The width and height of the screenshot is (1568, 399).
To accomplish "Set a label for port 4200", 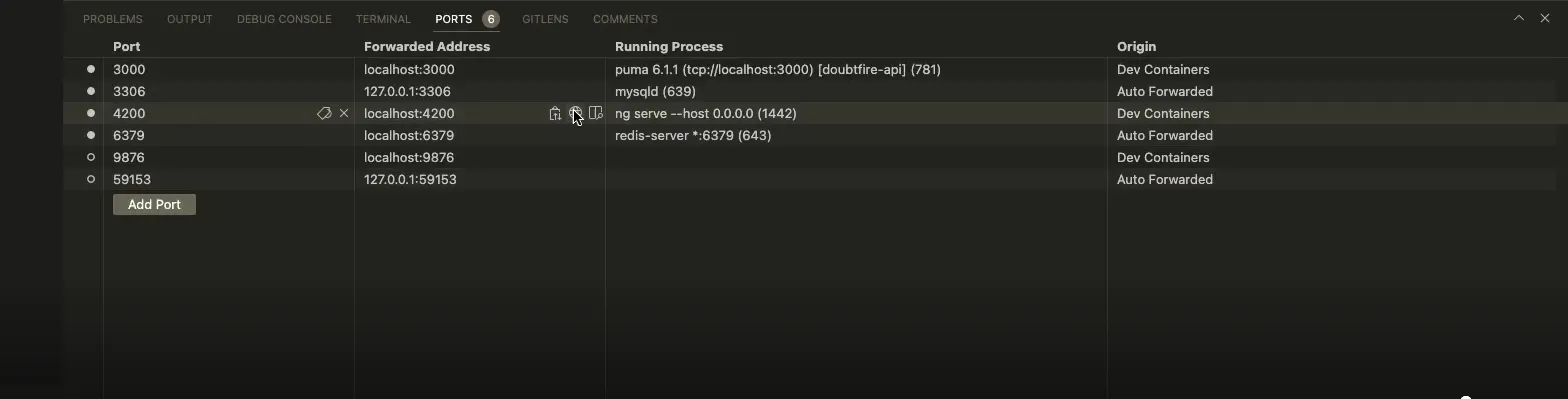I will [x=324, y=113].
